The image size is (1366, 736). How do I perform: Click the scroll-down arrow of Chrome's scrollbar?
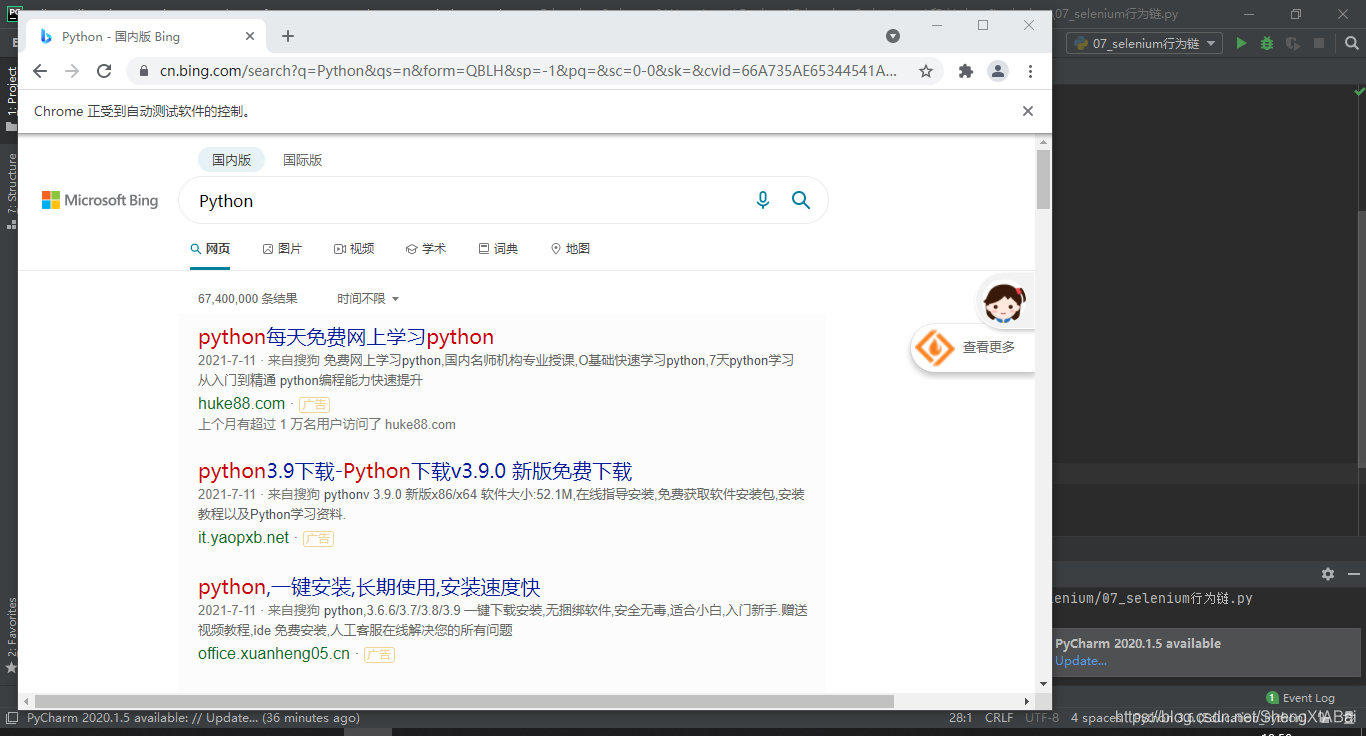click(x=1044, y=684)
